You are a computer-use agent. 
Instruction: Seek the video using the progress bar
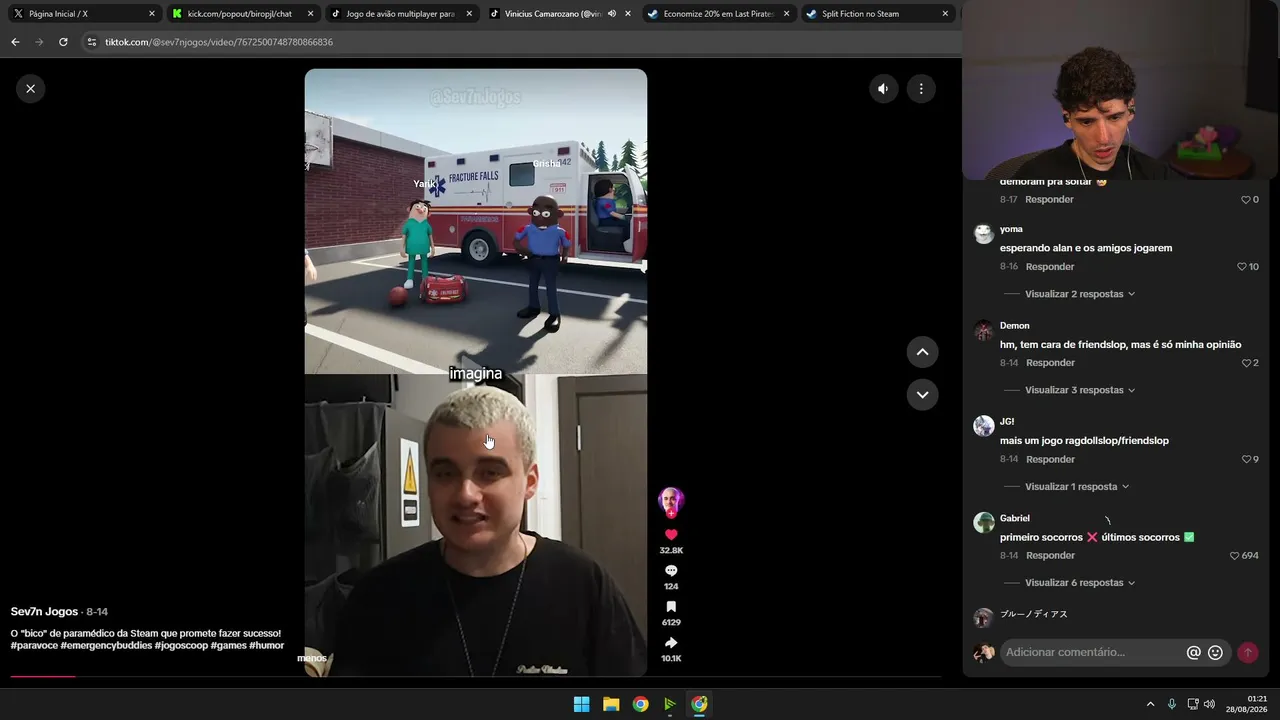click(x=476, y=677)
